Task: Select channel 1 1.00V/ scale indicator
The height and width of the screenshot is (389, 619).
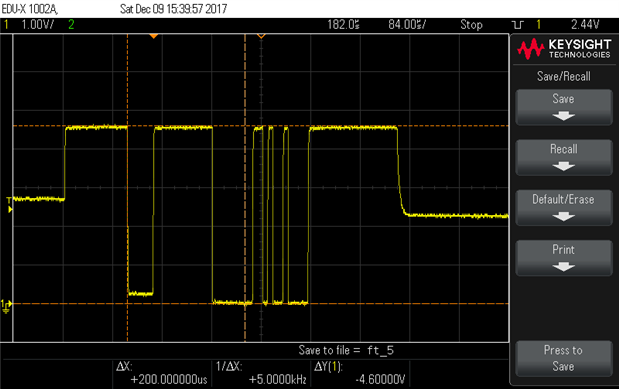Action: pyautogui.click(x=38, y=25)
